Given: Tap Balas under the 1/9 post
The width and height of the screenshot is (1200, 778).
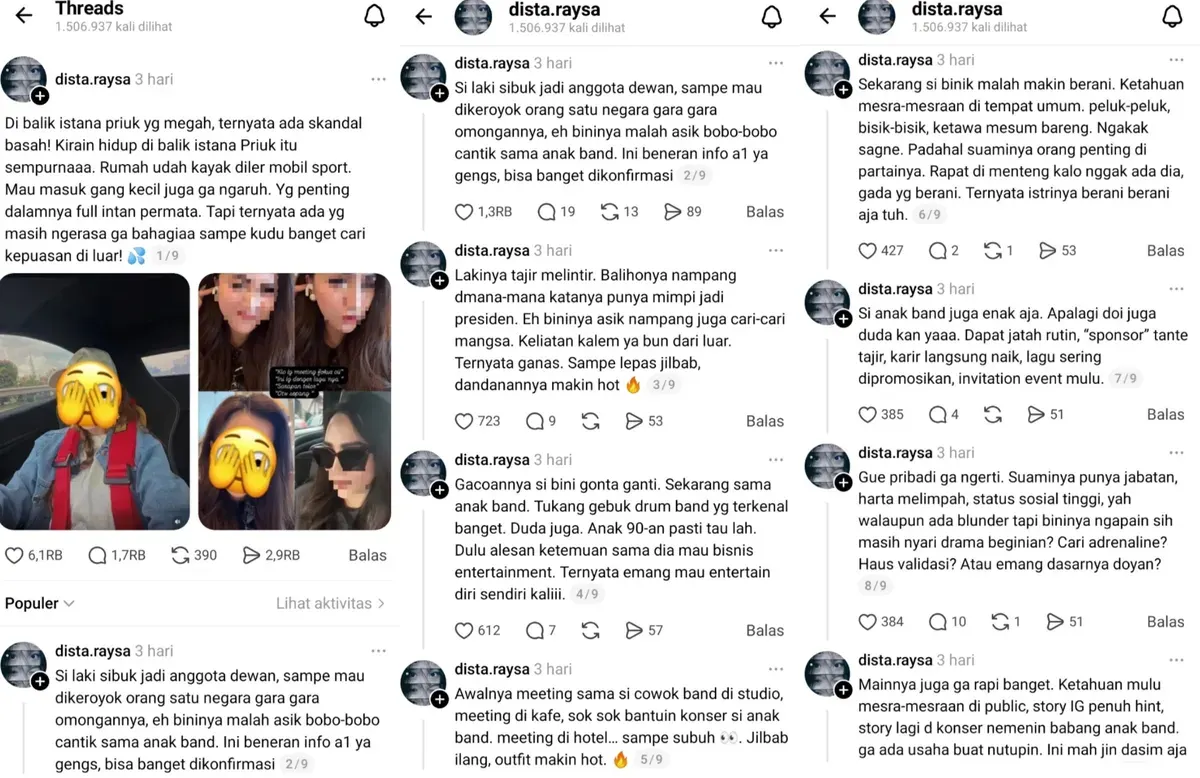Looking at the screenshot, I should click(x=367, y=555).
